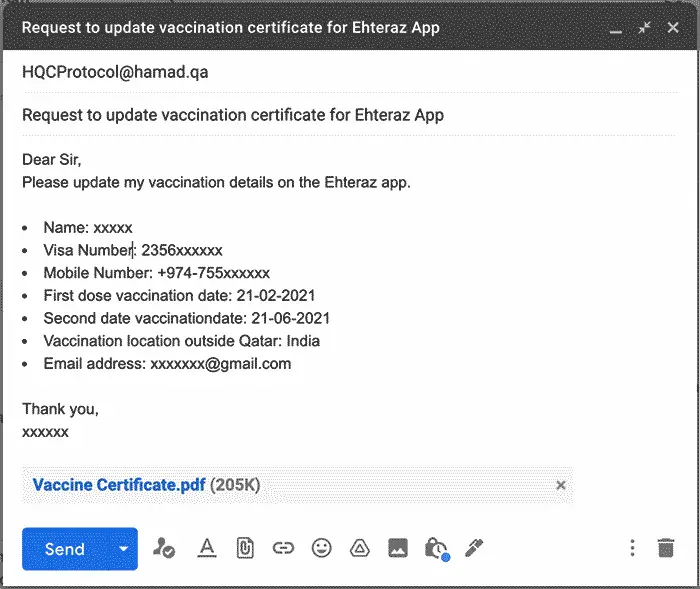Send the email with Send button
The width and height of the screenshot is (700, 589).
pyautogui.click(x=65, y=549)
